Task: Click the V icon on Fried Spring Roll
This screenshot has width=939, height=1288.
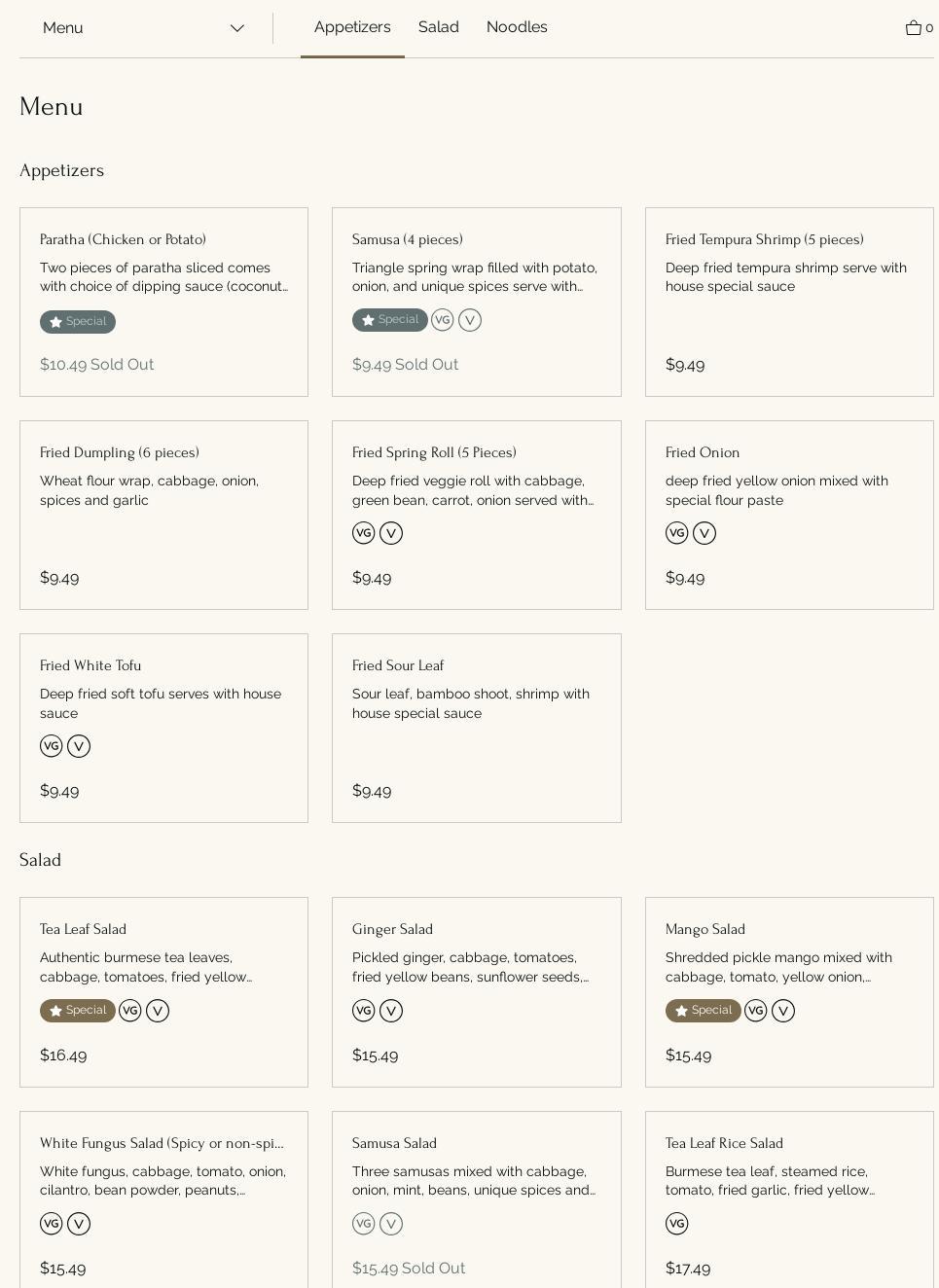Action: coord(391,533)
